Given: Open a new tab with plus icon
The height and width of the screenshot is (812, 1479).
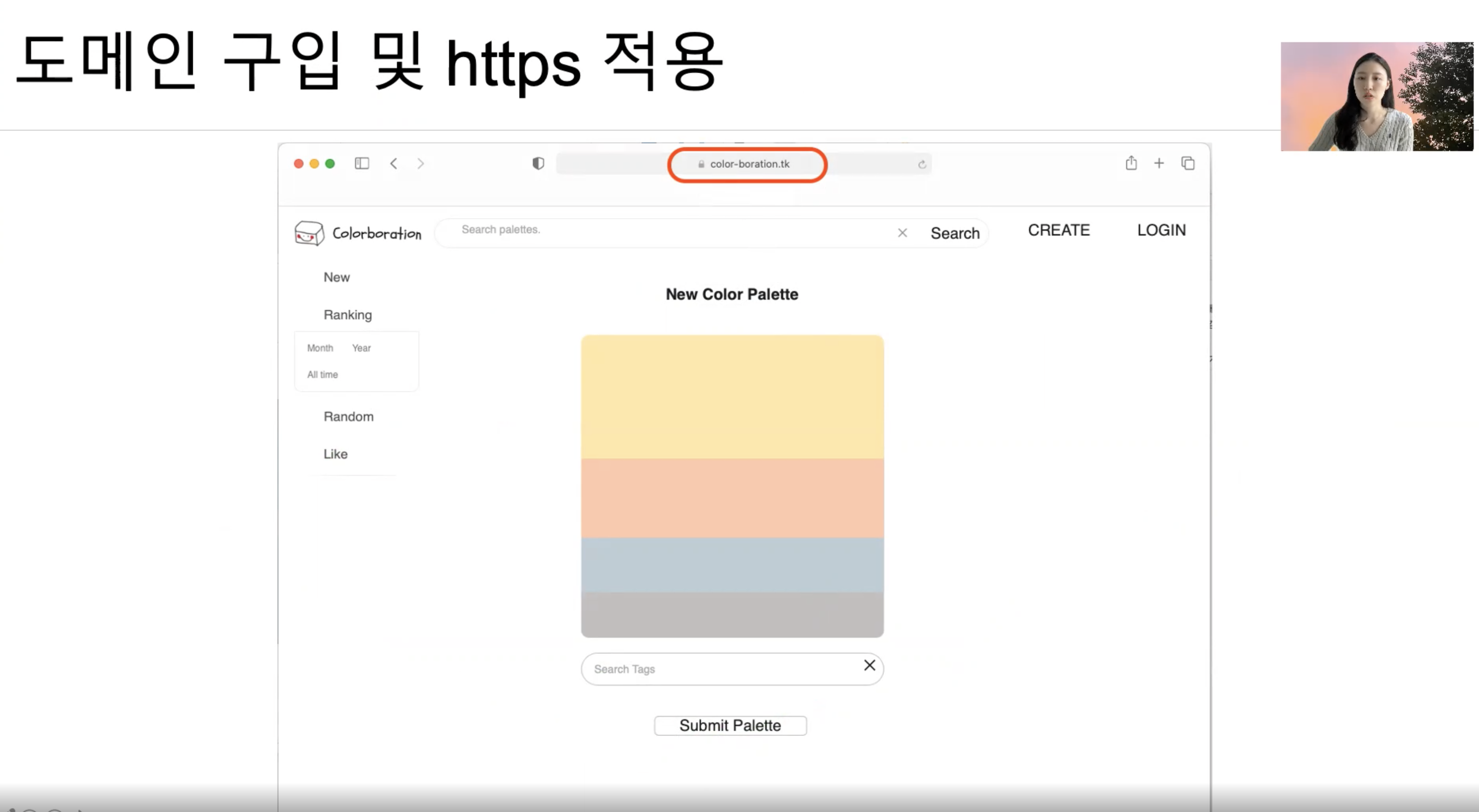Looking at the screenshot, I should pos(1159,163).
